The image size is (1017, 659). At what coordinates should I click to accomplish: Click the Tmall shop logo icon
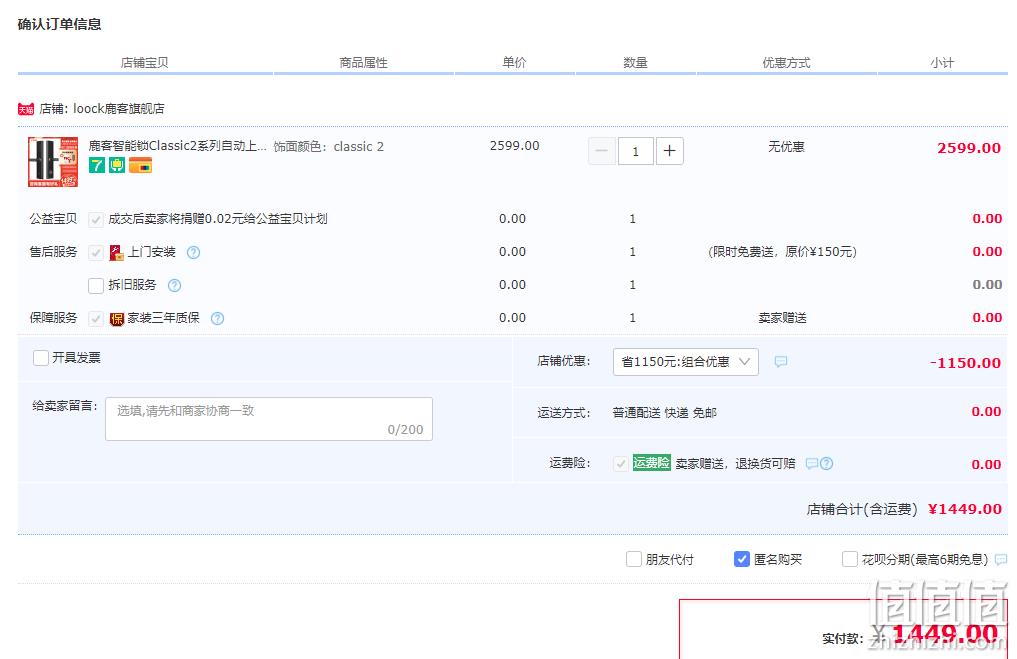pyautogui.click(x=25, y=109)
